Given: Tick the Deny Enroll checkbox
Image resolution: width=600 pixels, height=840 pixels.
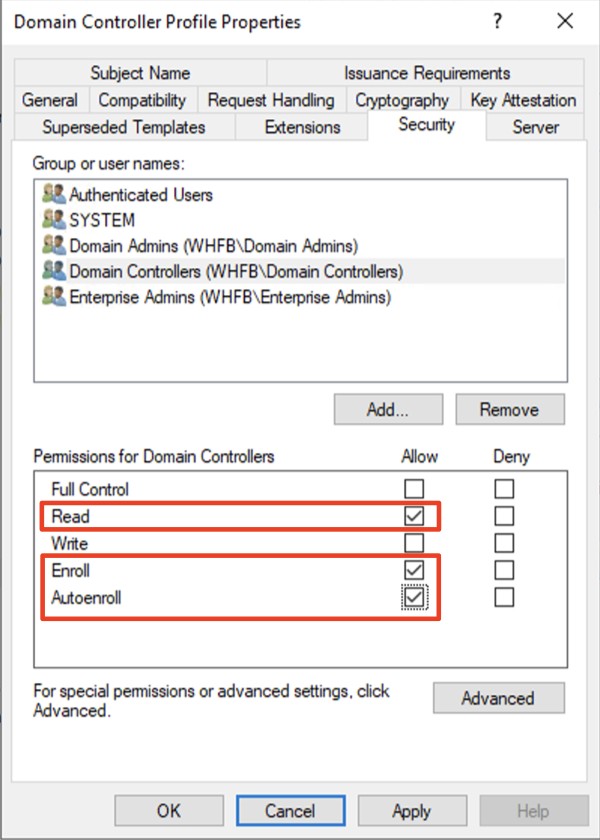Looking at the screenshot, I should 505,570.
